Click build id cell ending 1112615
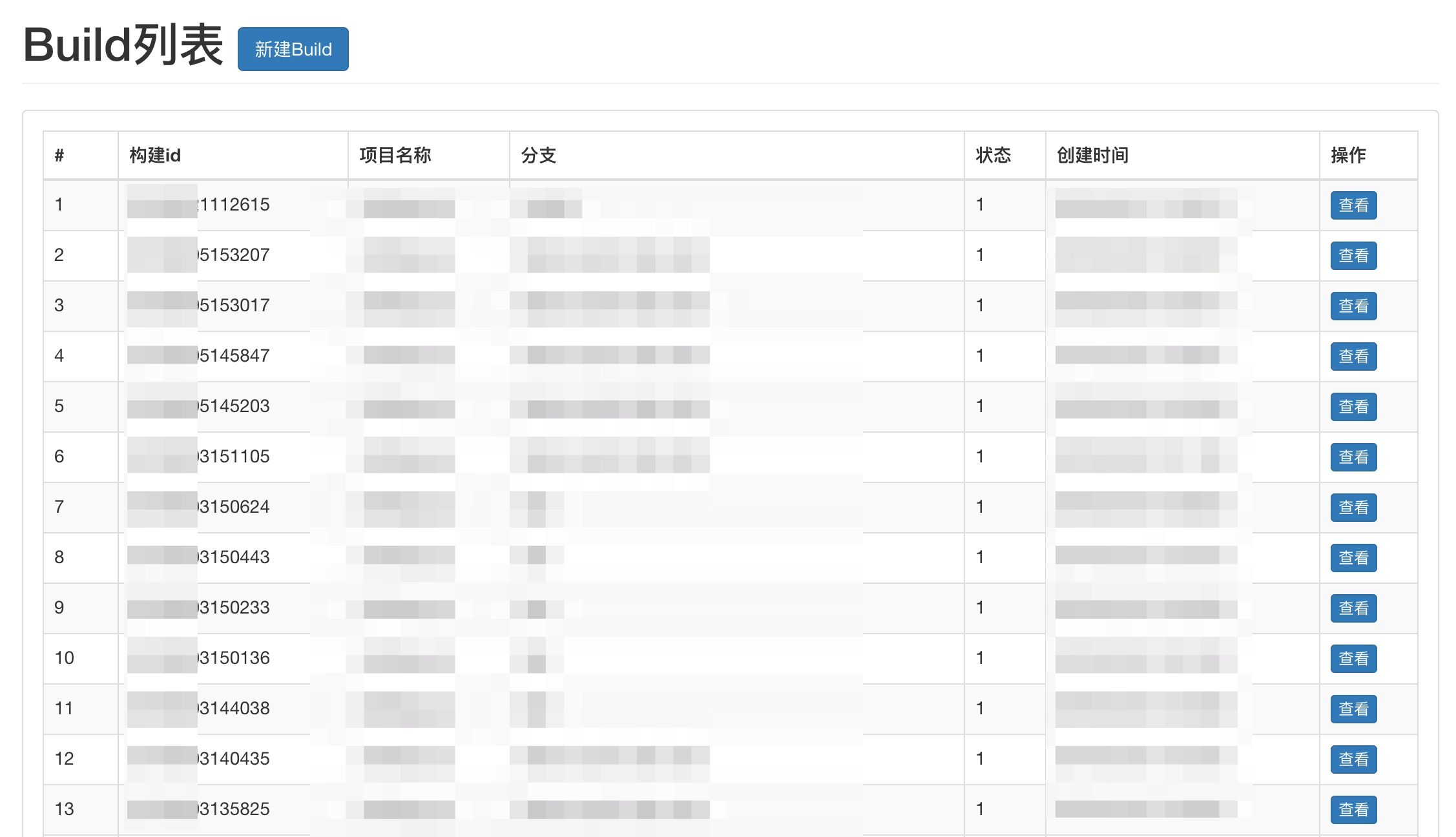 (x=234, y=205)
